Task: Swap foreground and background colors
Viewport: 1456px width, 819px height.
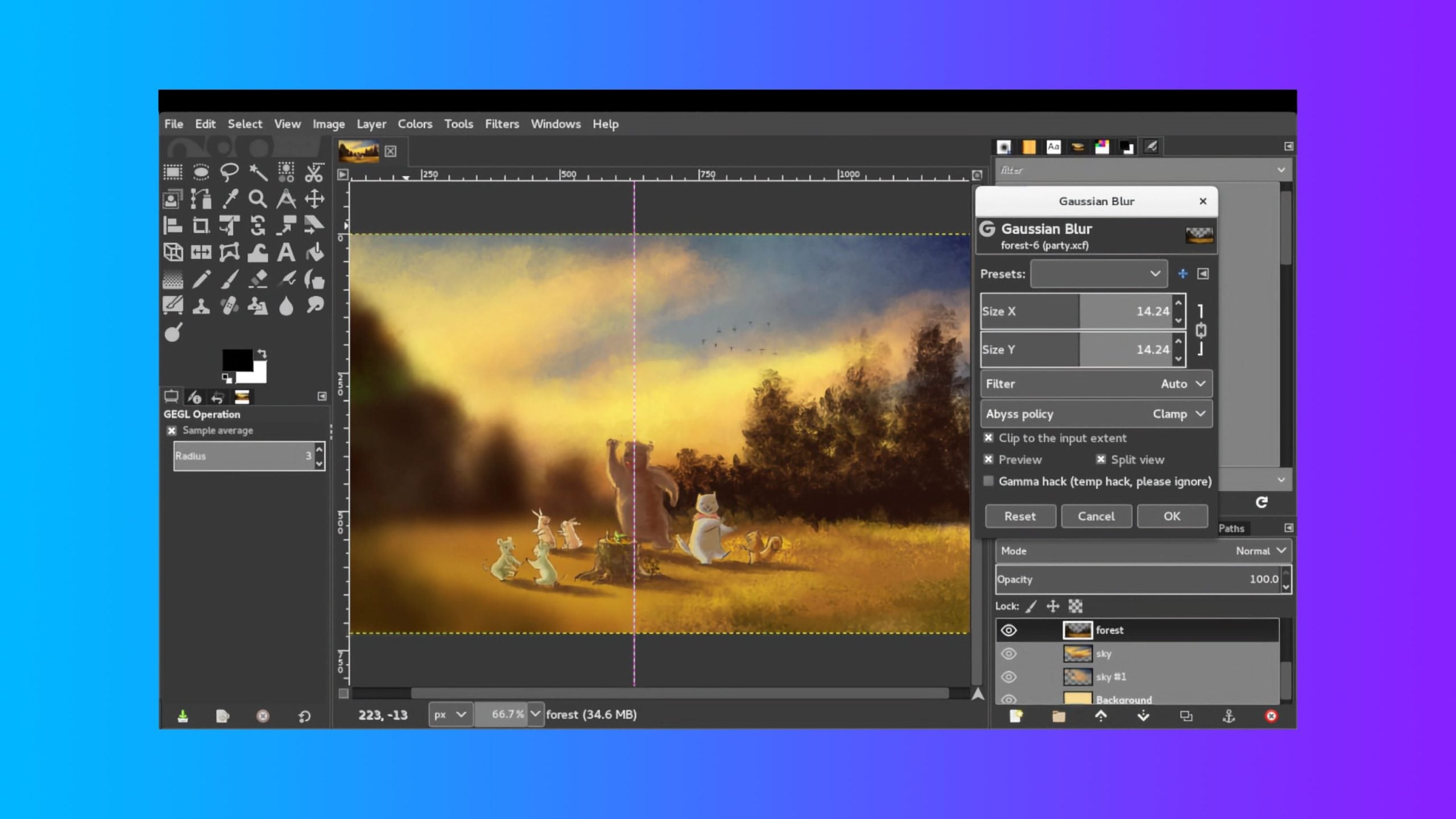Action: (x=262, y=354)
